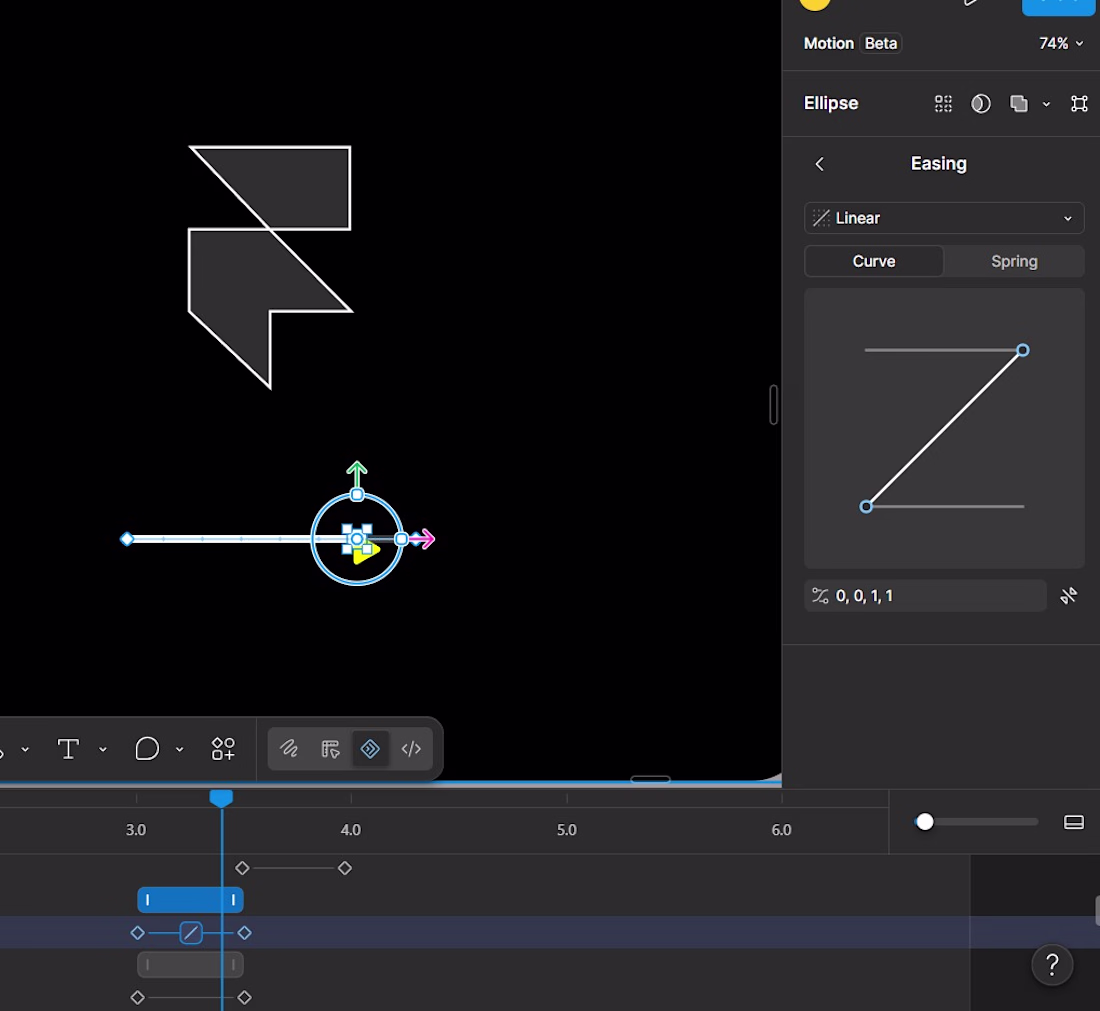Select the left keyframe on the highlighted track
The image size is (1100, 1011).
coord(138,932)
